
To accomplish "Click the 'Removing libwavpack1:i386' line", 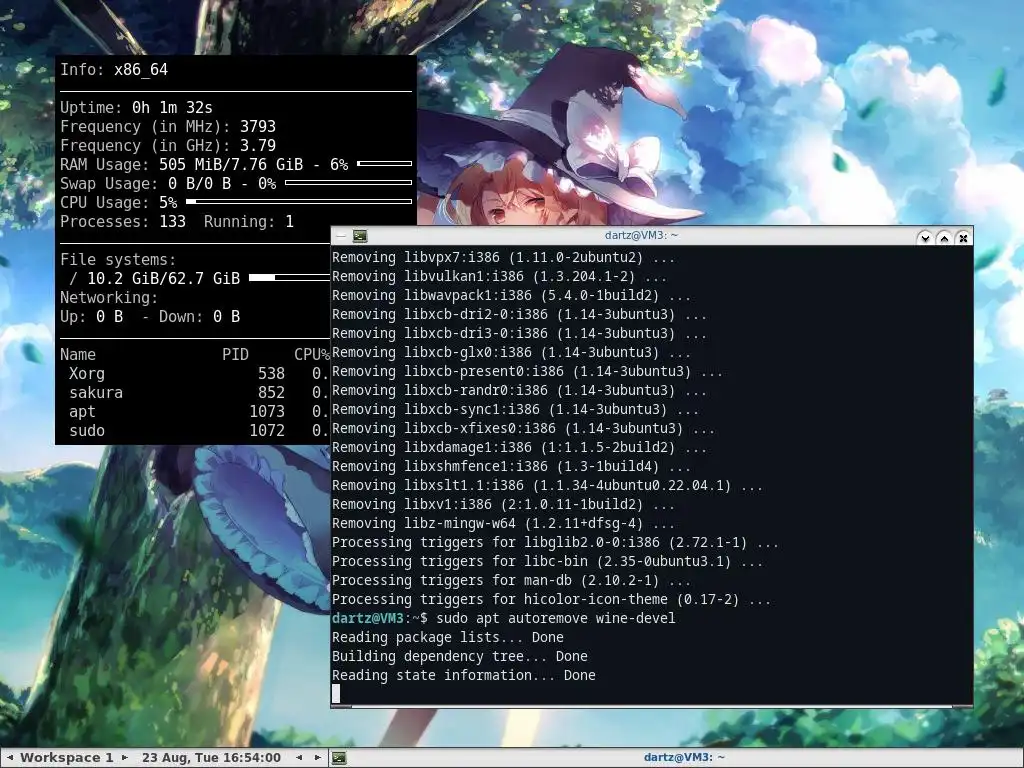I will coord(511,295).
